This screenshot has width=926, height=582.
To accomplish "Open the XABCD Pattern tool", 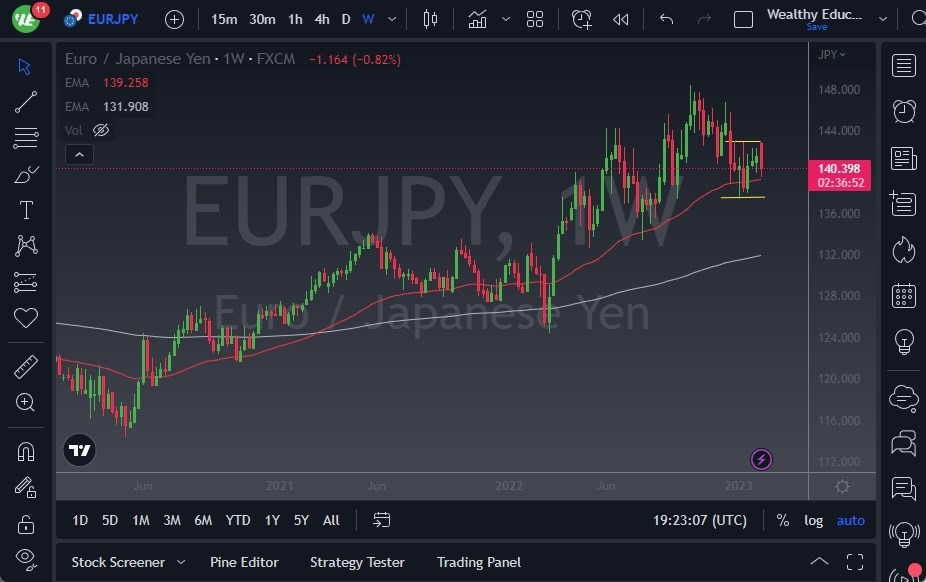I will pos(25,245).
